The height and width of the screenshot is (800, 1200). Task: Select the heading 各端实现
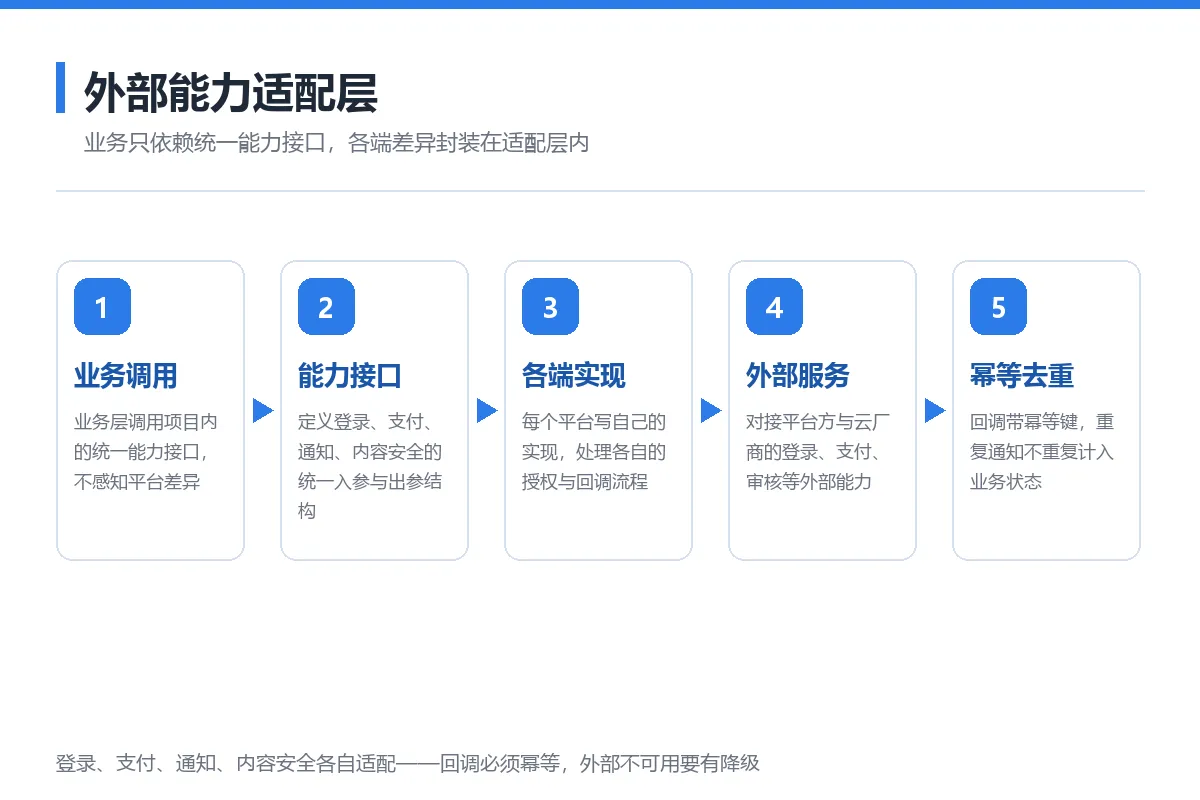point(574,376)
